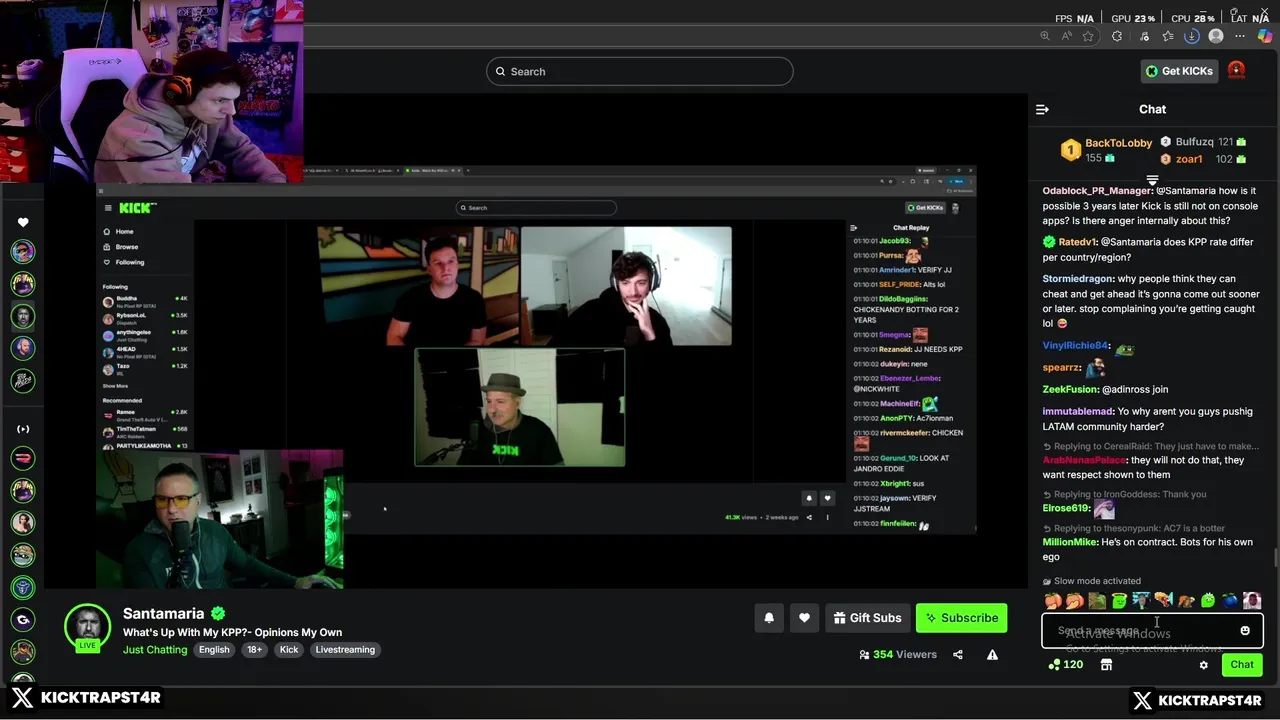
Task: Select the Livestreaming tag
Action: 345,650
